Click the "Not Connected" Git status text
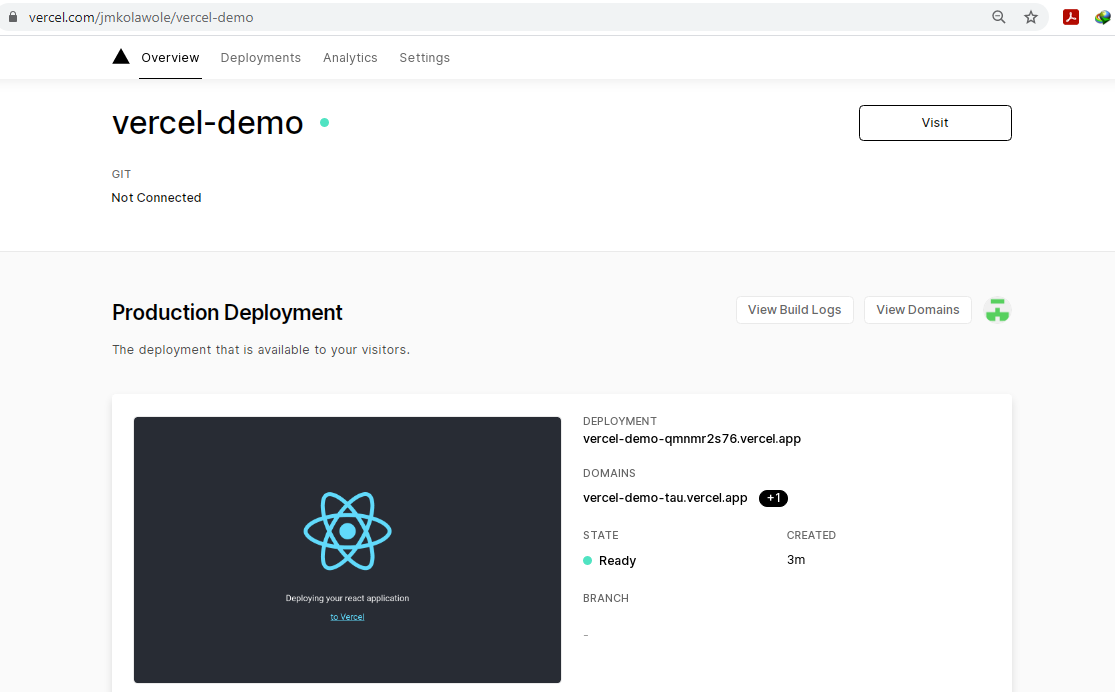The width and height of the screenshot is (1115, 692). coord(156,198)
